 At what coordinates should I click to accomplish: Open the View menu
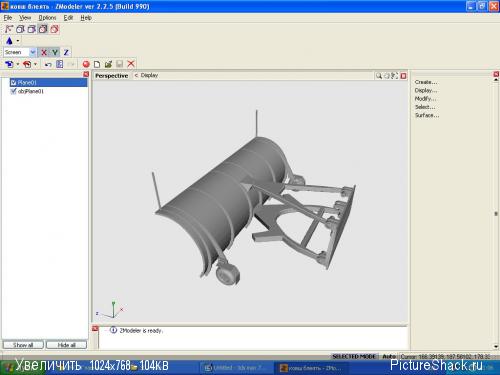[25, 18]
